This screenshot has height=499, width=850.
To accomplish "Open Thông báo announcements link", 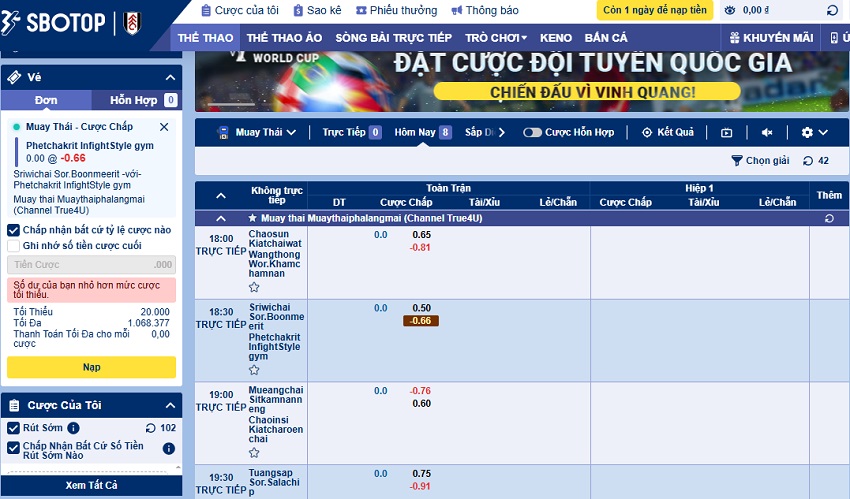I will (485, 10).
